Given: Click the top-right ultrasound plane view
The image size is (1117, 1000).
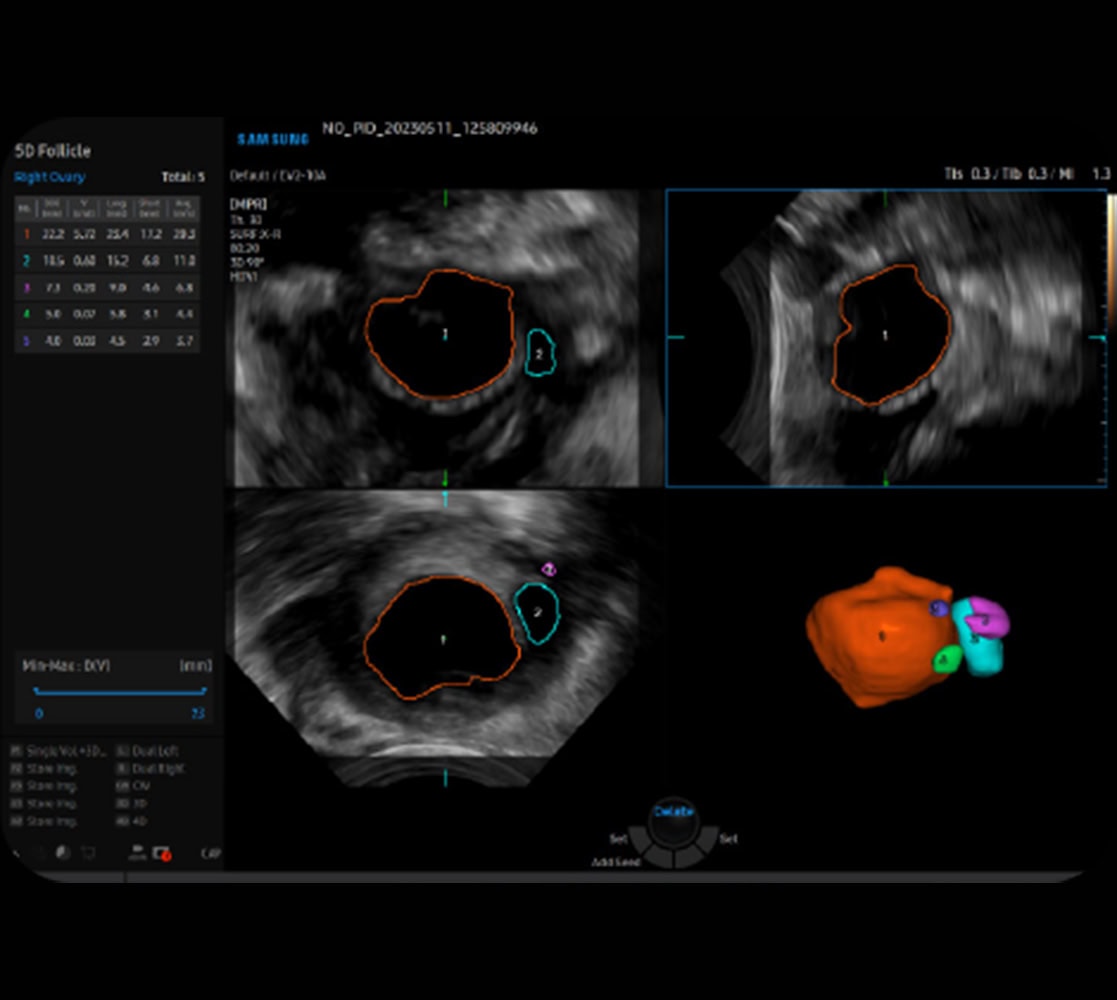Looking at the screenshot, I should pyautogui.click(x=886, y=338).
